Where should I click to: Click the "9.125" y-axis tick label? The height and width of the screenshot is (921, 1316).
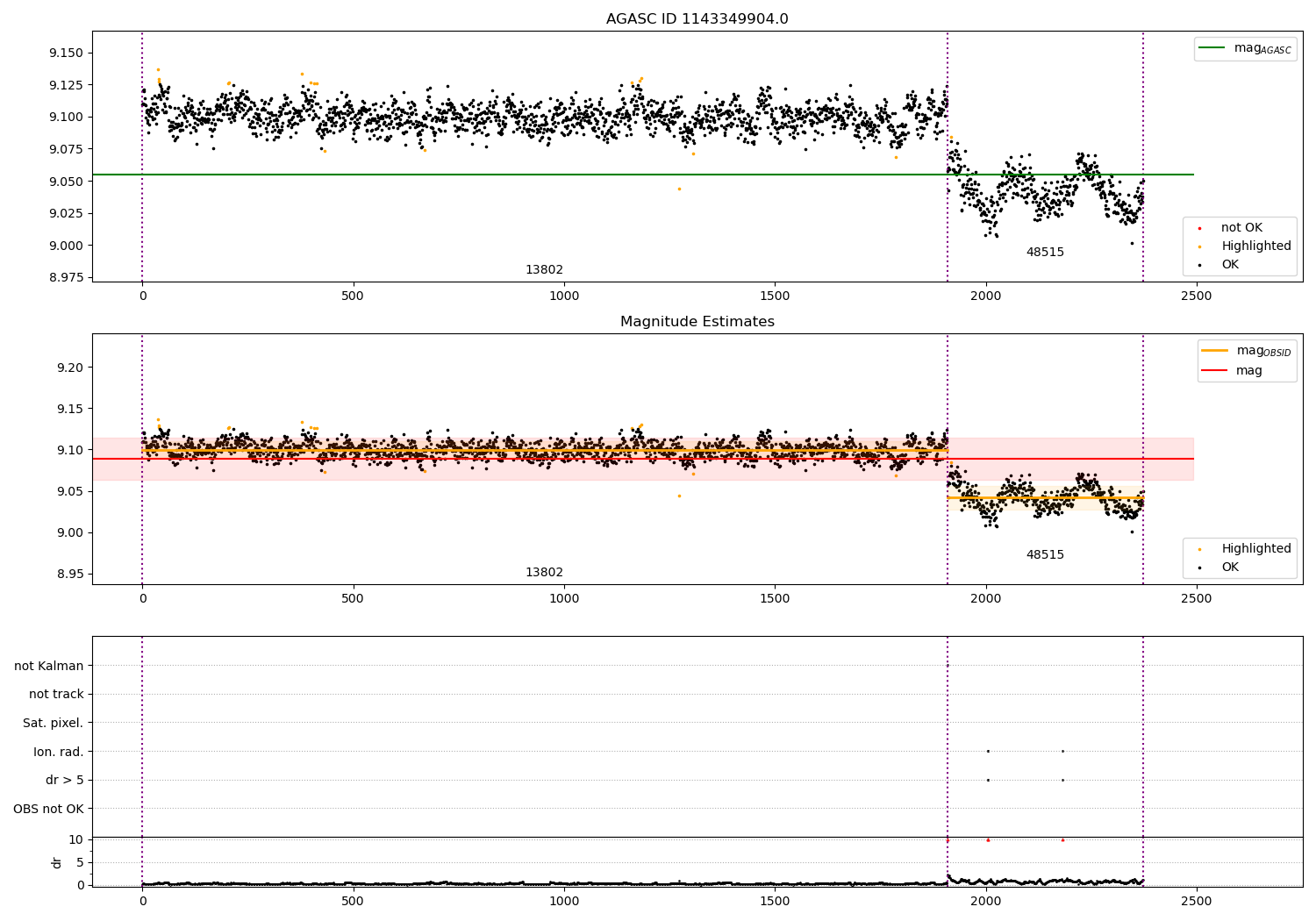pyautogui.click(x=66, y=85)
